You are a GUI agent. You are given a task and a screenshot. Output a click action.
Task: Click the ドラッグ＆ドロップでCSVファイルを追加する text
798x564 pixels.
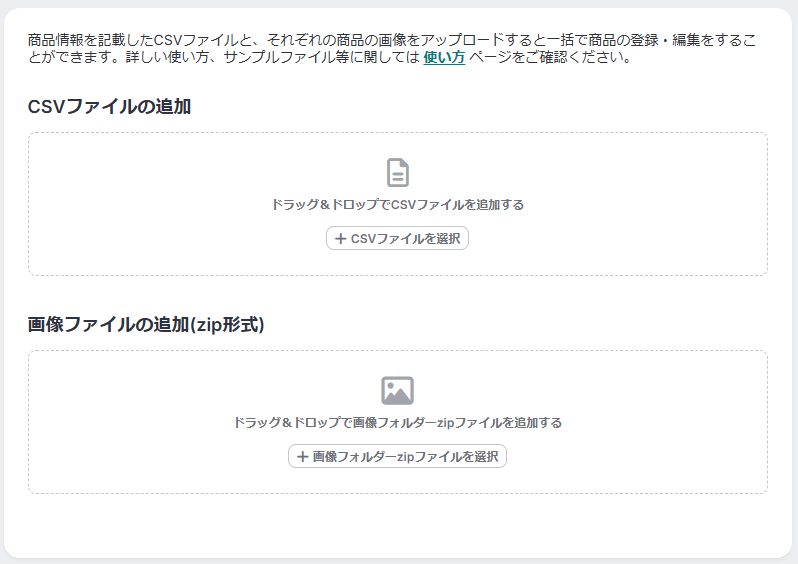pos(397,205)
